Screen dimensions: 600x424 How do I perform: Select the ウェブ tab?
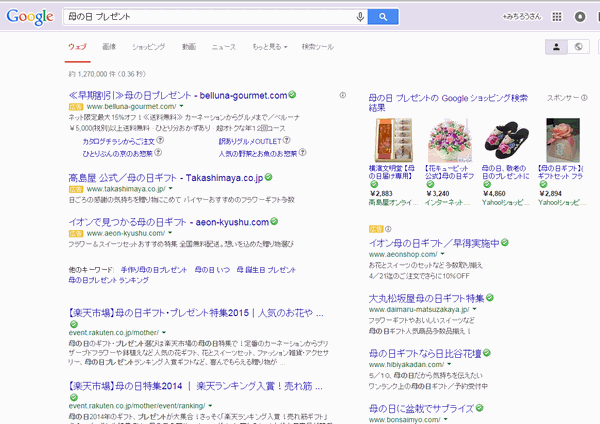(x=77, y=47)
